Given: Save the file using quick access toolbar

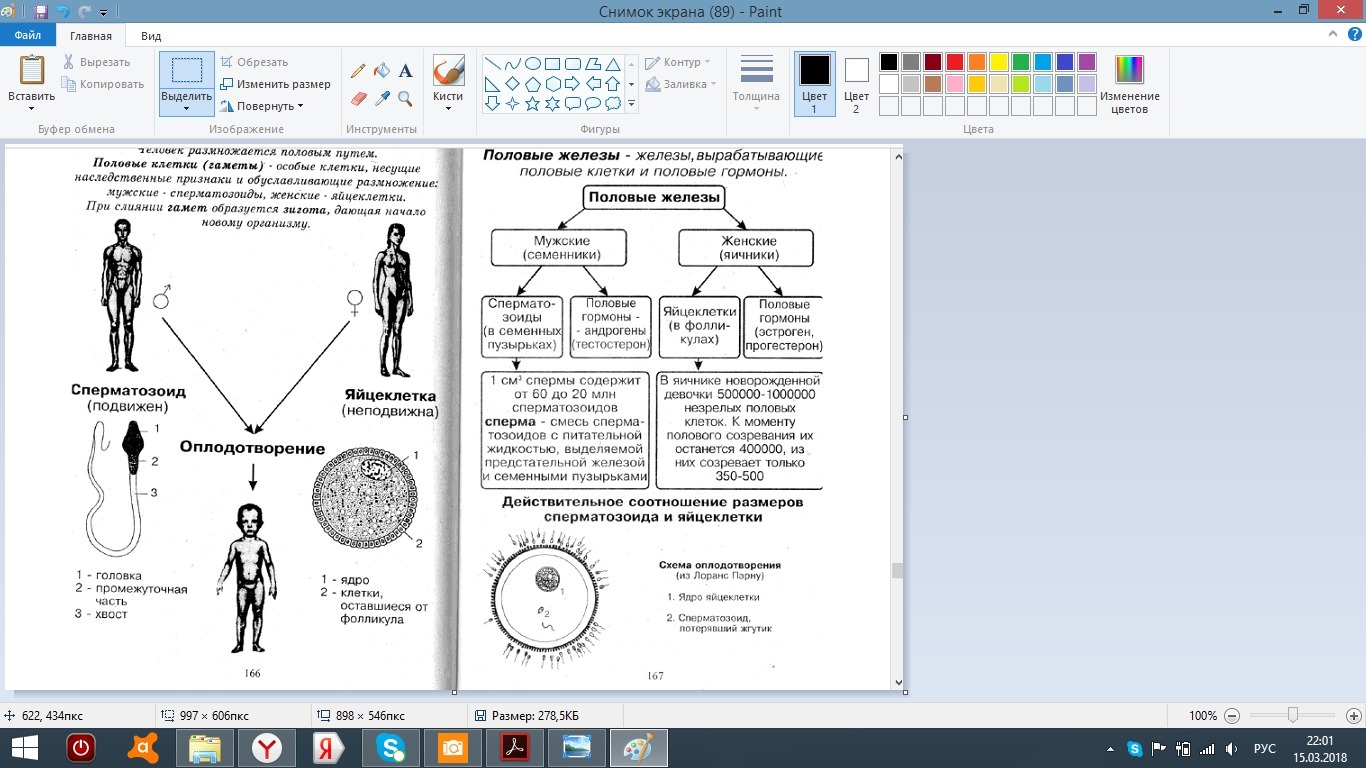Looking at the screenshot, I should 41,12.
